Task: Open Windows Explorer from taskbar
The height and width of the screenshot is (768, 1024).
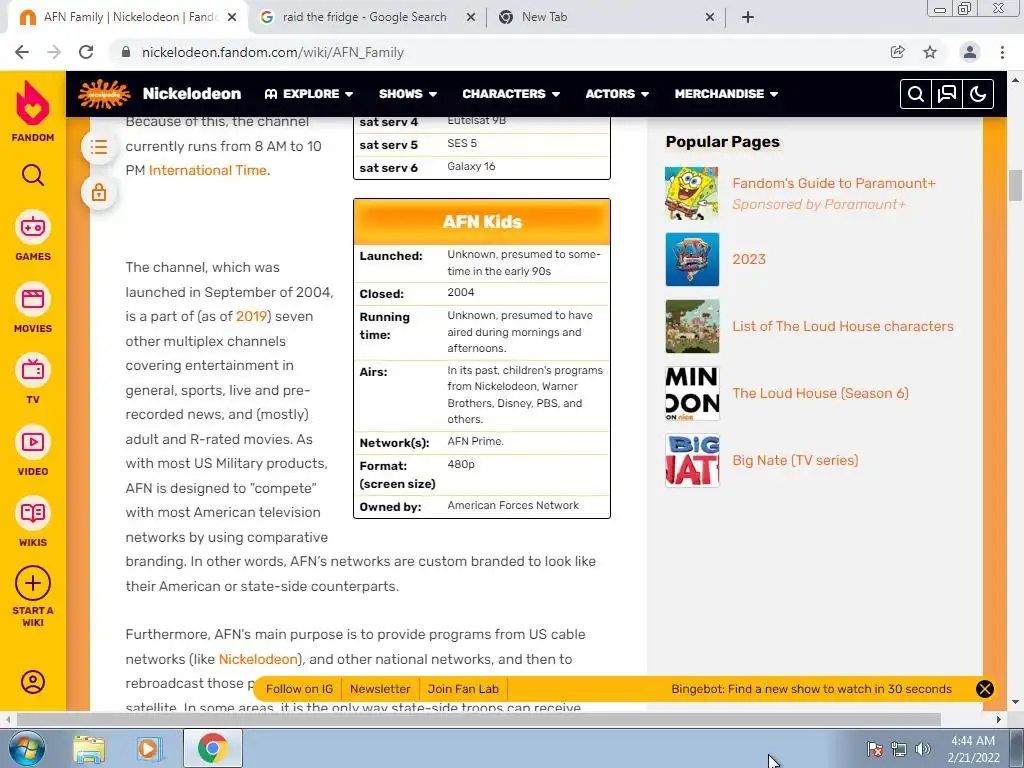Action: point(89,749)
